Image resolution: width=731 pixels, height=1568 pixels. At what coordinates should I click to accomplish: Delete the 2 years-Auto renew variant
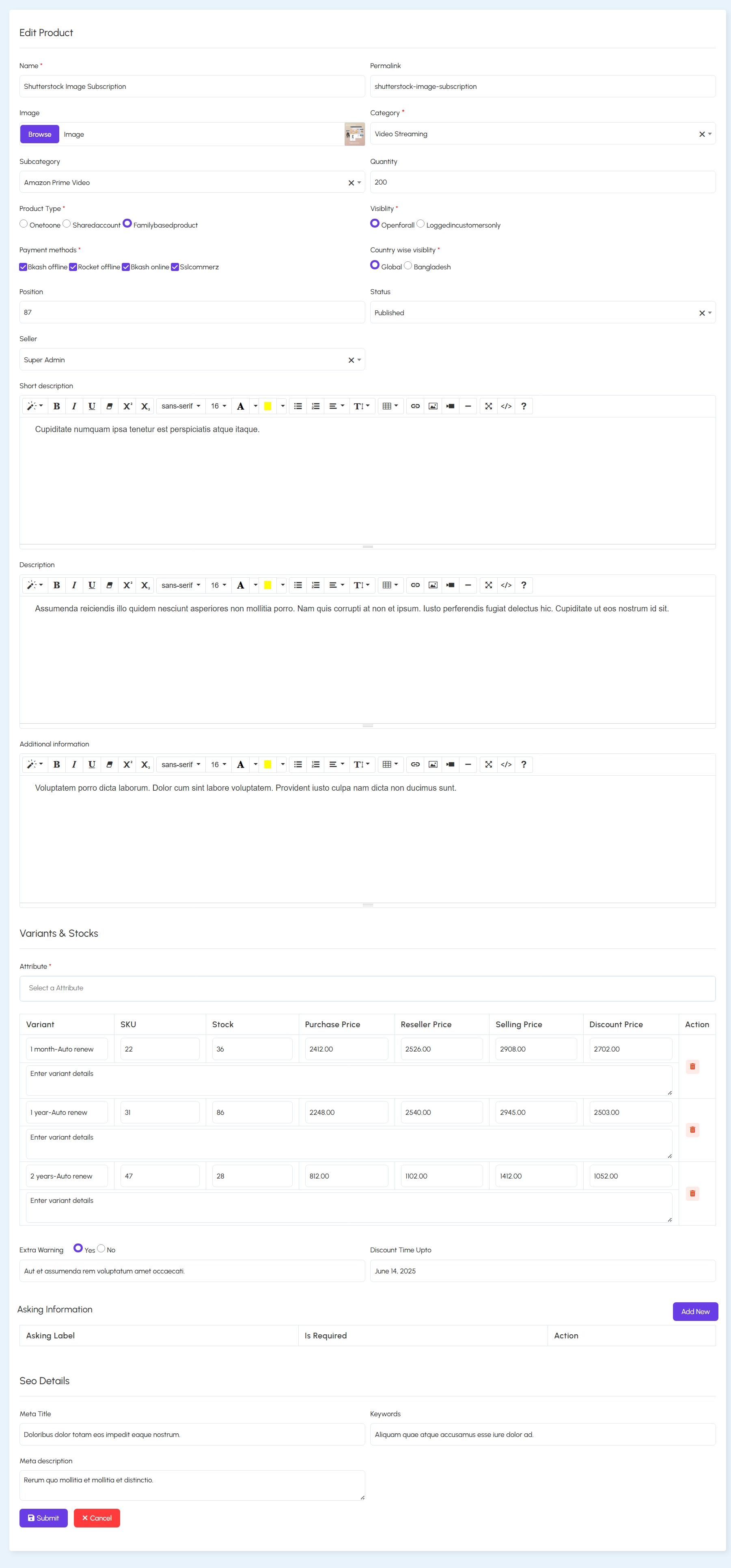pyautogui.click(x=692, y=1193)
